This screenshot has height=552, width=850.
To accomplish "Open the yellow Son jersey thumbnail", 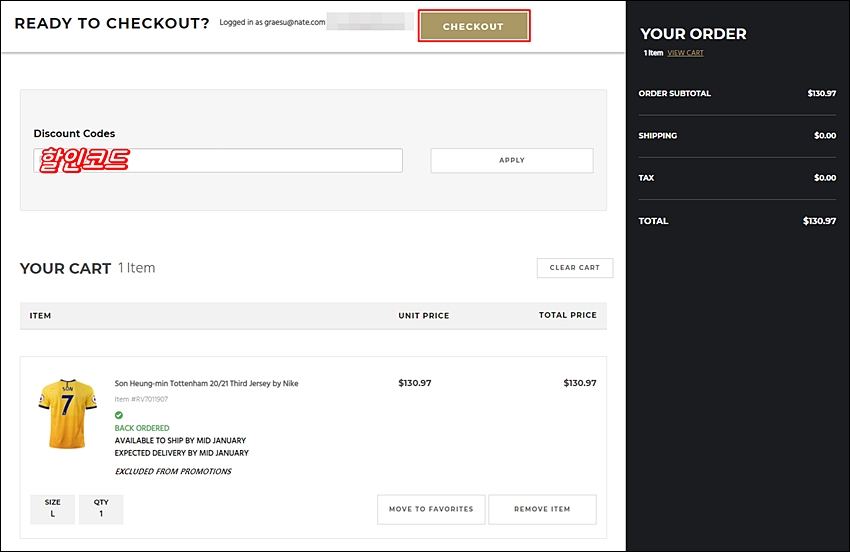I will 68,414.
